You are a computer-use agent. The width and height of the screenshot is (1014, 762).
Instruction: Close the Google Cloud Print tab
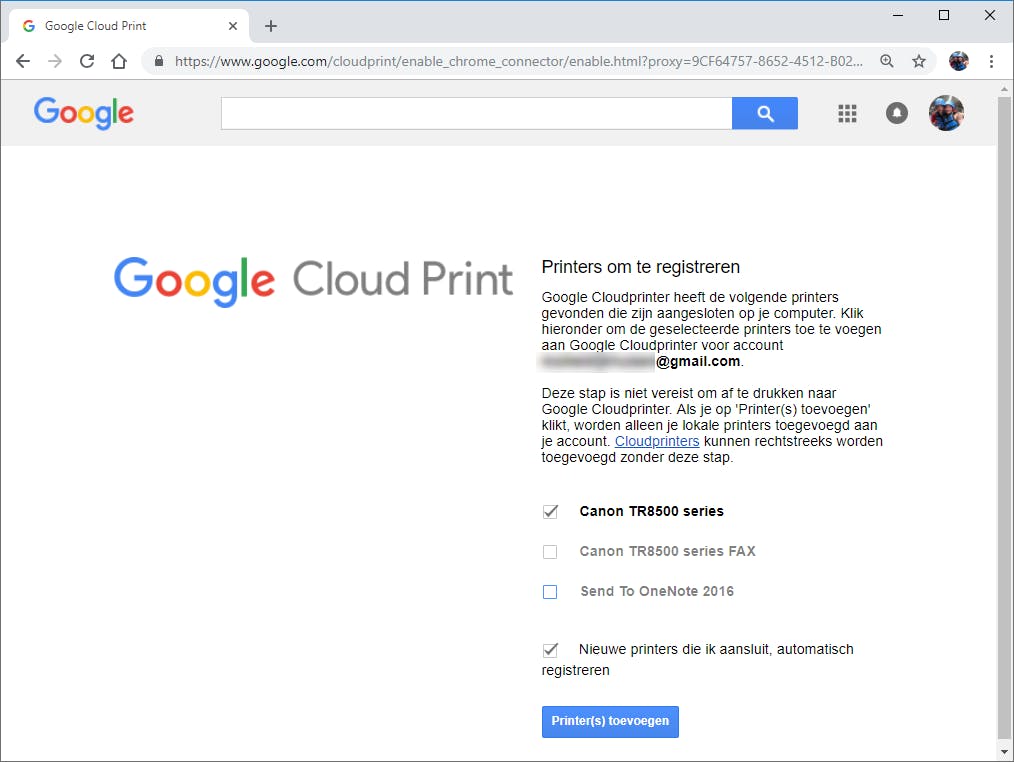click(x=233, y=26)
